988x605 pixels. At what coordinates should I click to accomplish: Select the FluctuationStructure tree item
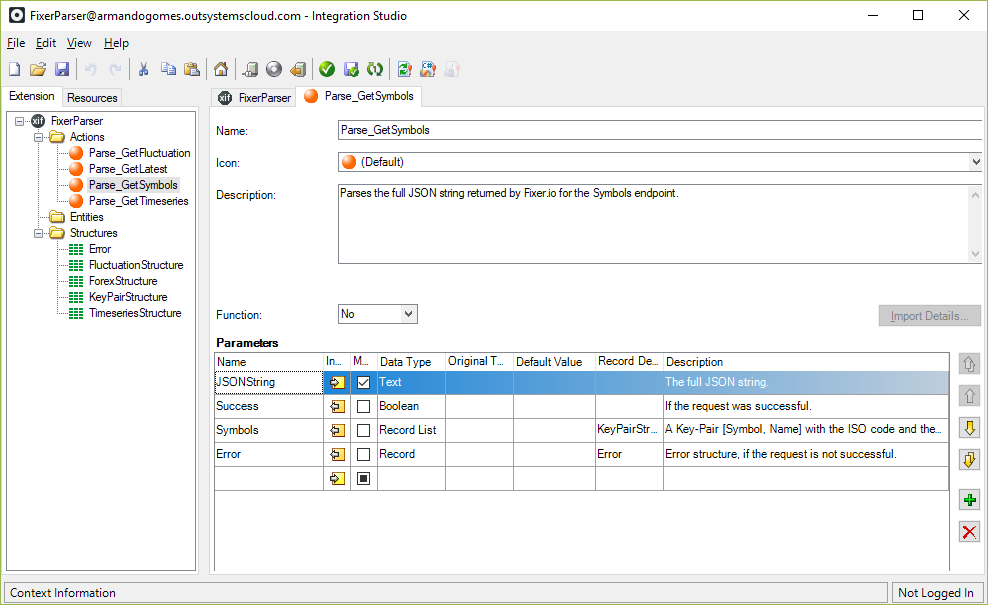[136, 265]
